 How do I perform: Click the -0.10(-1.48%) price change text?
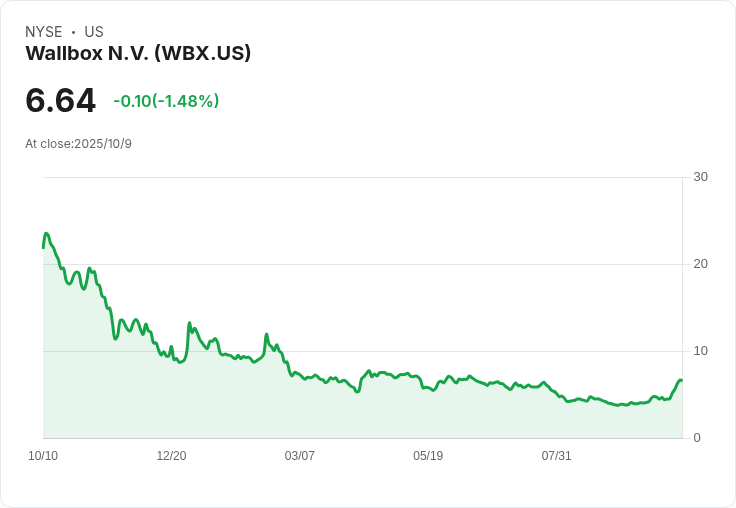point(166,101)
